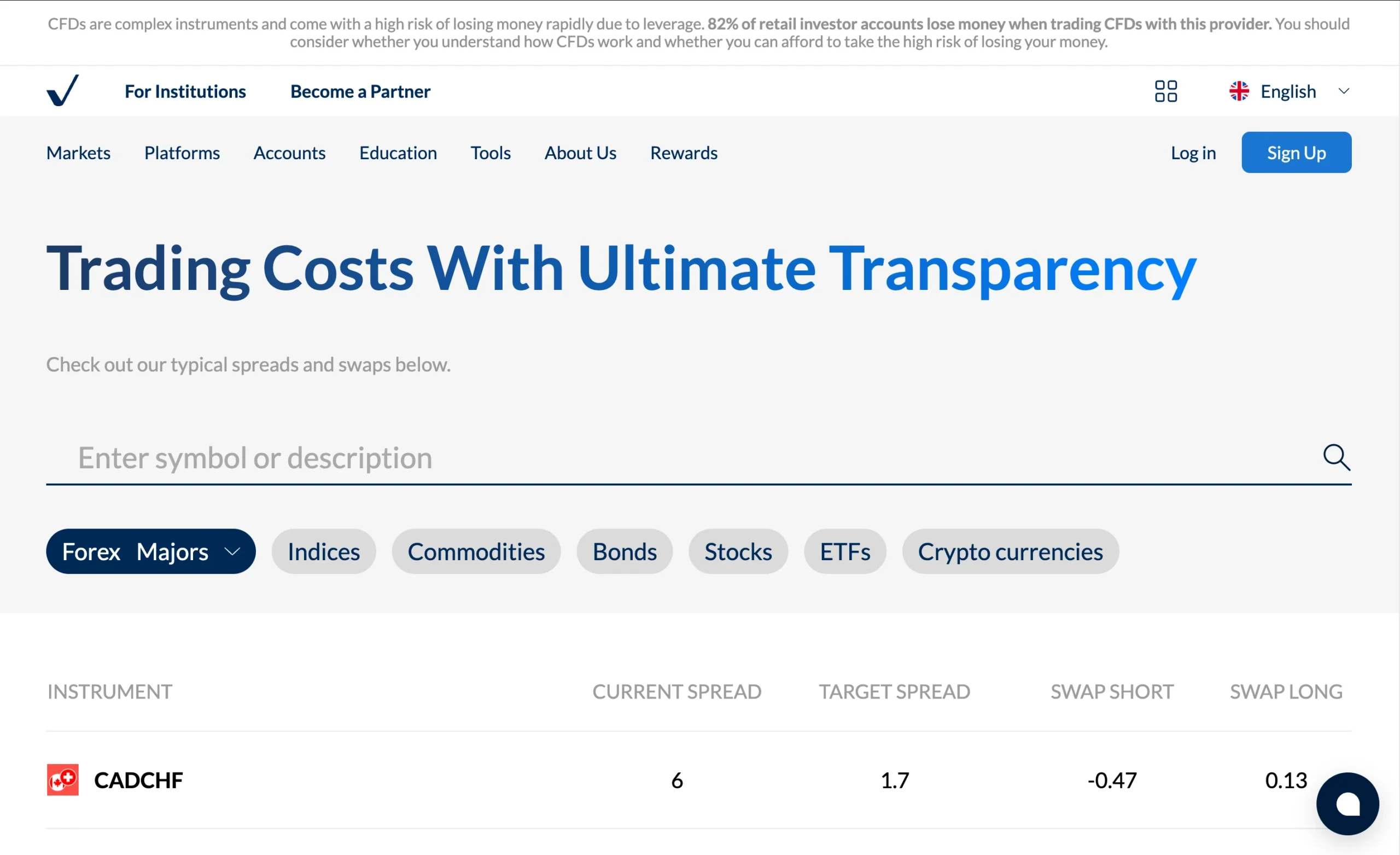Screen dimensions: 1400x855
Task: Go to For Institutions
Action: [x=185, y=91]
